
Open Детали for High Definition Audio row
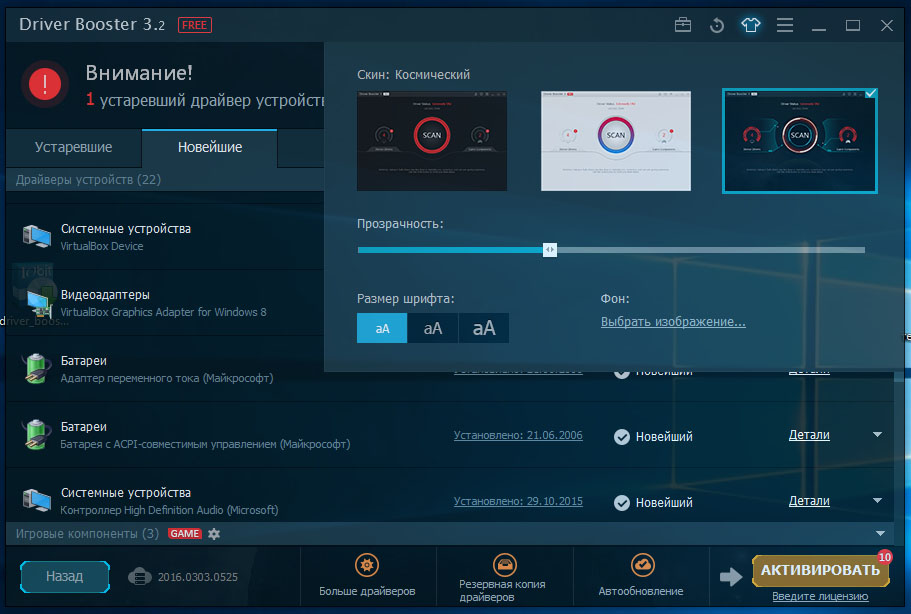[x=809, y=501]
